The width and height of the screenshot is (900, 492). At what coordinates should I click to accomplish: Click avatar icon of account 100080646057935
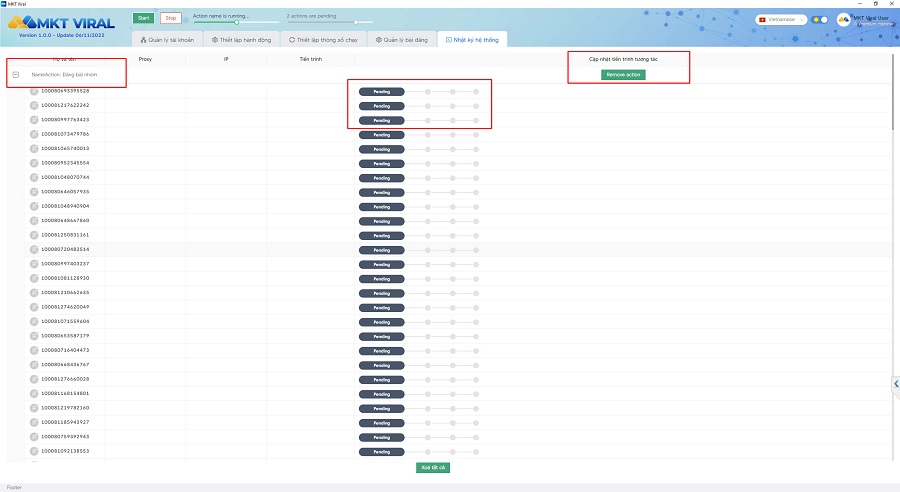[34, 192]
